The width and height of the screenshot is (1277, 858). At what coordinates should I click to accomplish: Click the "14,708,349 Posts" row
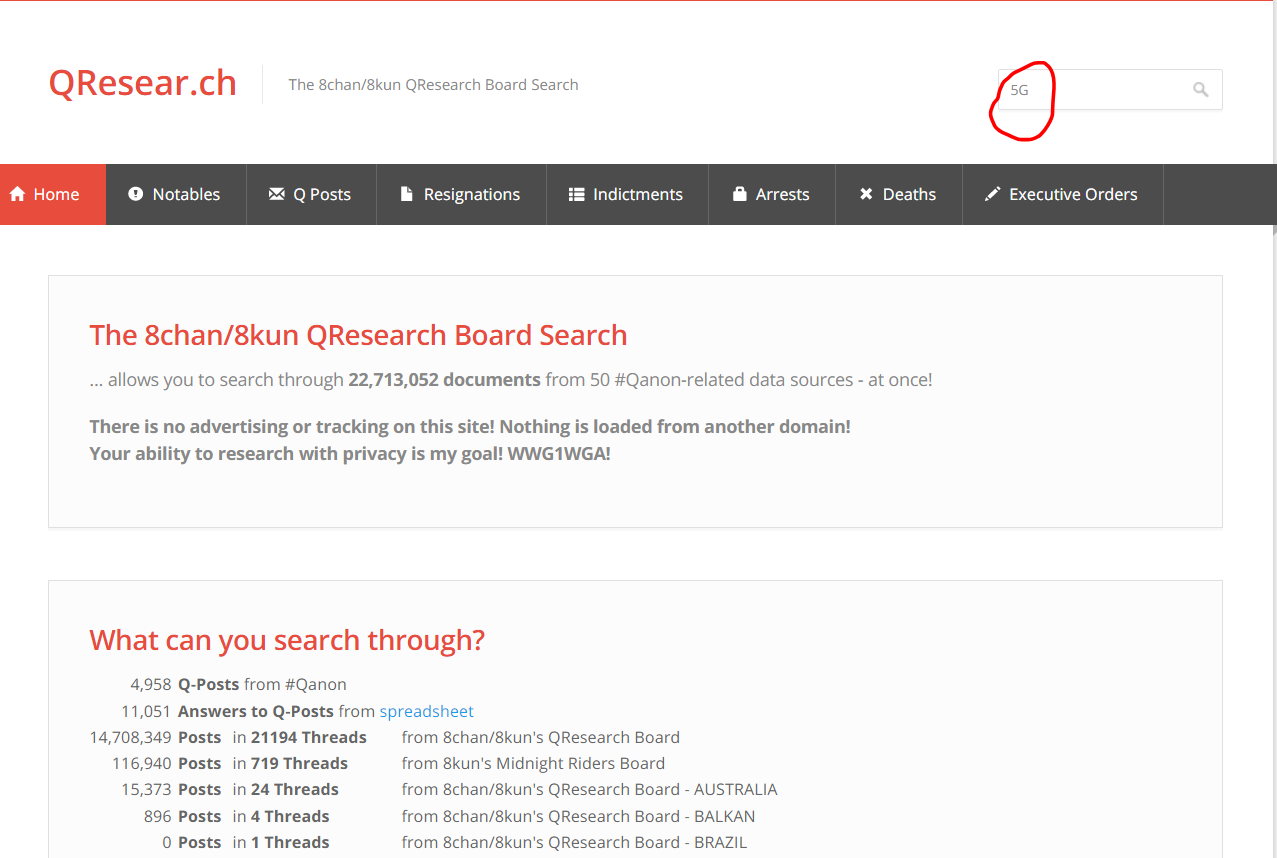(x=384, y=738)
